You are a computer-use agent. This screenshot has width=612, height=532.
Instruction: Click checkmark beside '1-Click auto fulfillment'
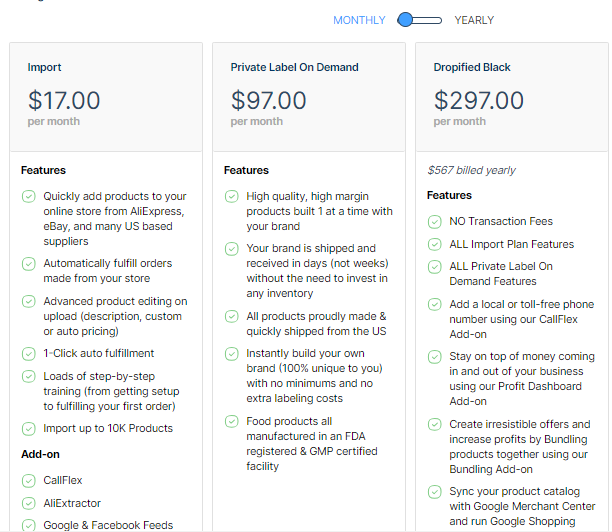coord(29,353)
